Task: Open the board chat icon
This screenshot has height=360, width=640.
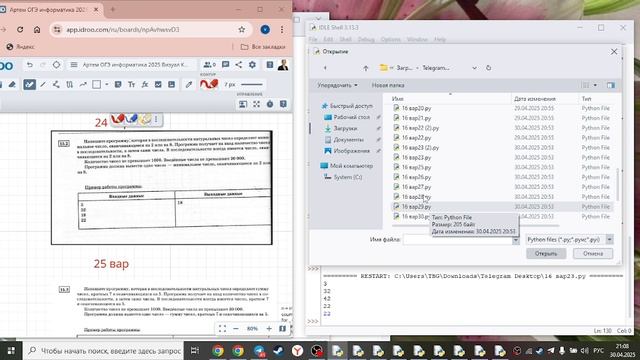Action: tap(225, 64)
